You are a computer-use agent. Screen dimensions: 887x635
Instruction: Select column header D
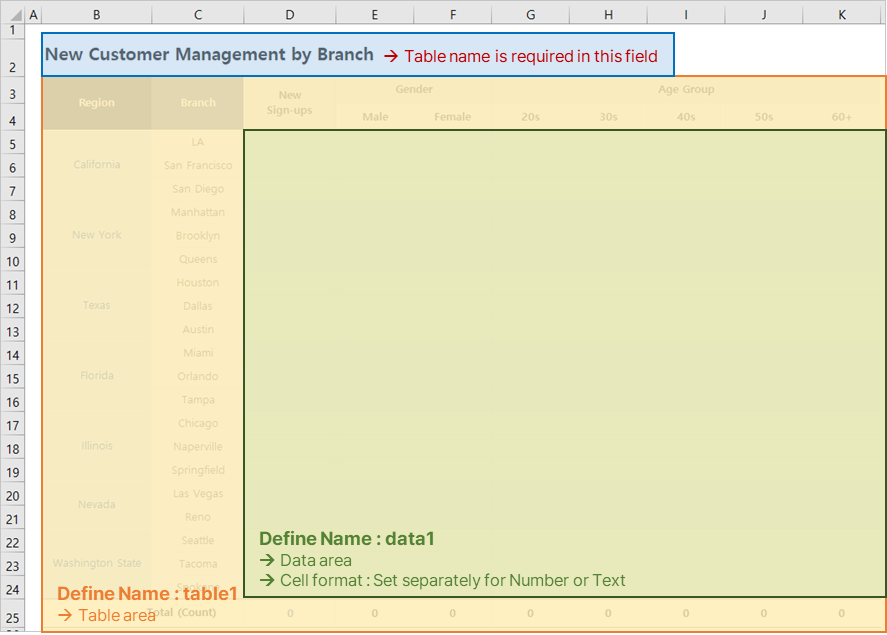pyautogui.click(x=289, y=14)
